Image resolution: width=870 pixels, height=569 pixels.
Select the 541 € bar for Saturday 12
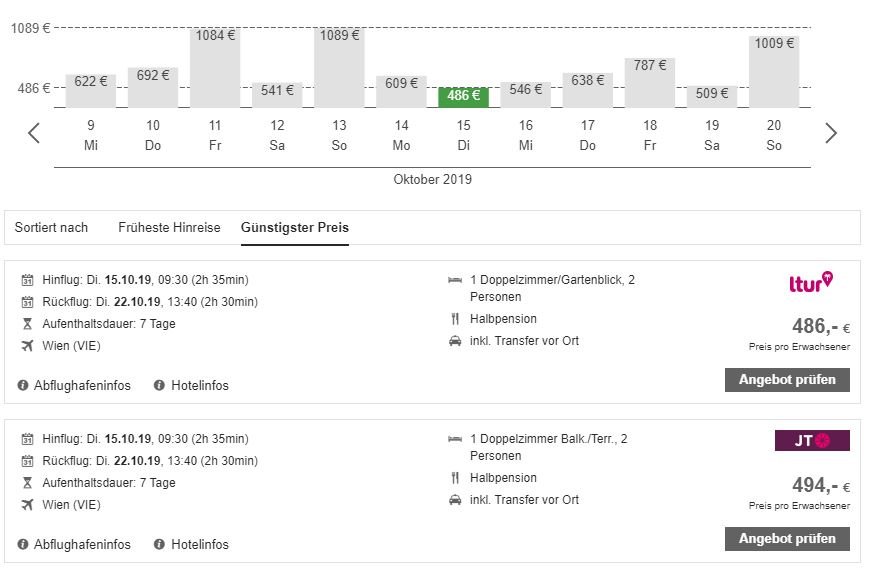point(277,94)
